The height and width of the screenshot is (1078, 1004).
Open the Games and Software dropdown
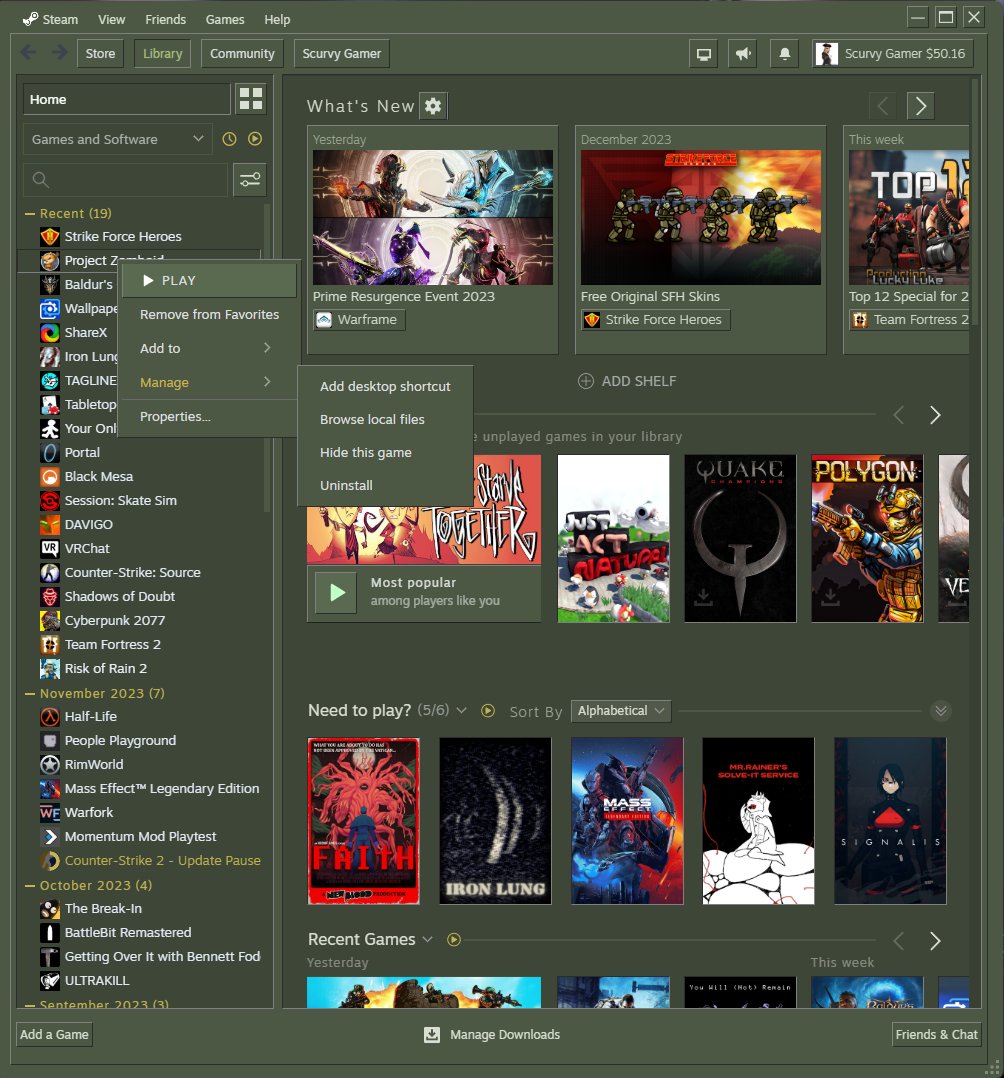point(116,138)
